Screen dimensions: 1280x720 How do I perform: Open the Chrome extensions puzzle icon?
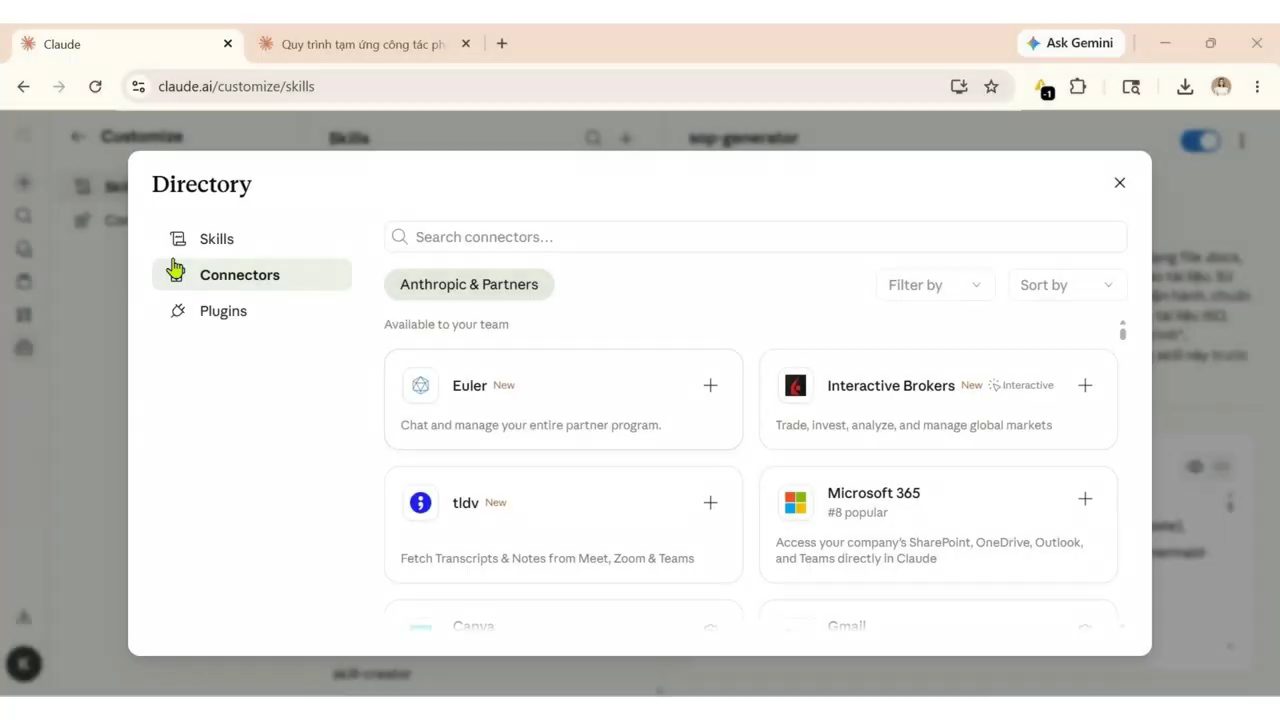click(1078, 87)
